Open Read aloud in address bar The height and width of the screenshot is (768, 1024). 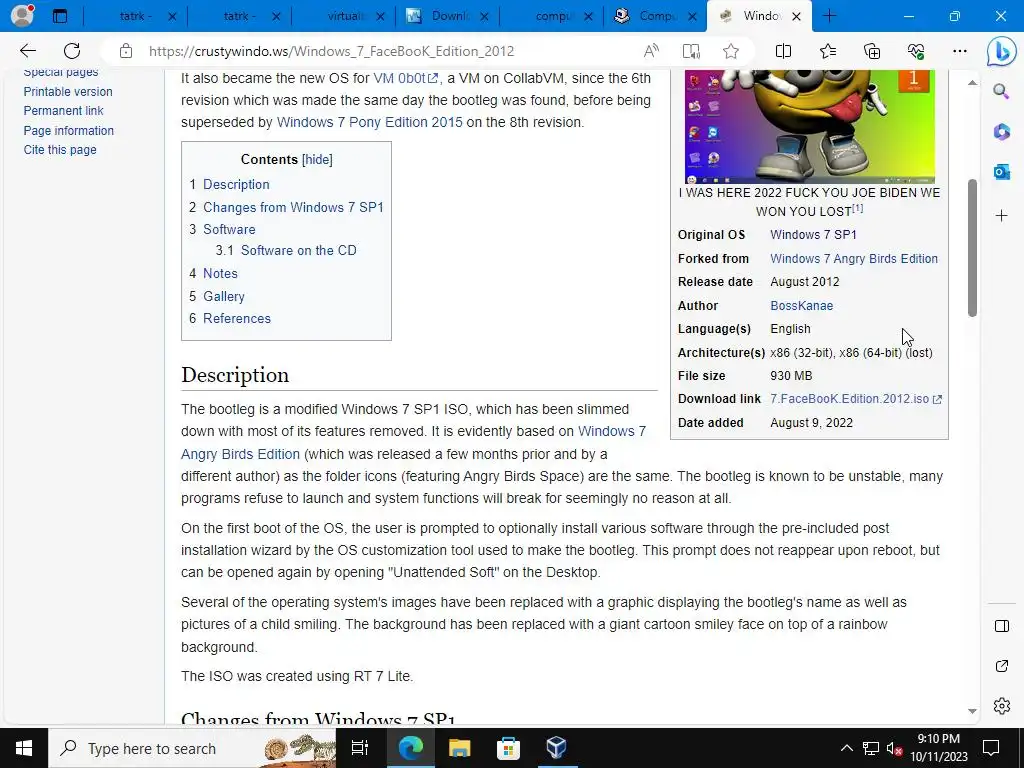tap(651, 51)
